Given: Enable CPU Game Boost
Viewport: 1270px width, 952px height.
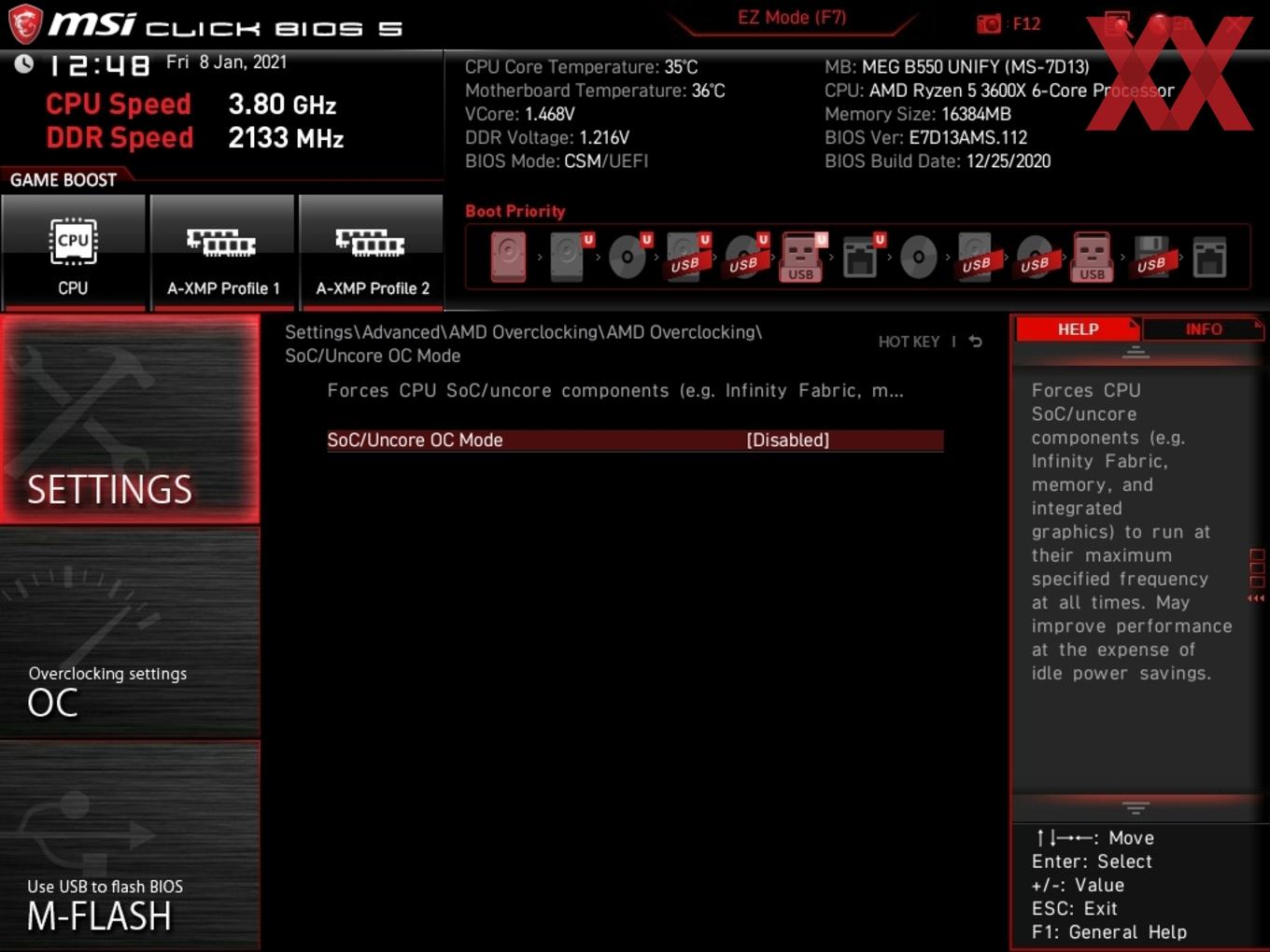Looking at the screenshot, I should pyautogui.click(x=73, y=252).
